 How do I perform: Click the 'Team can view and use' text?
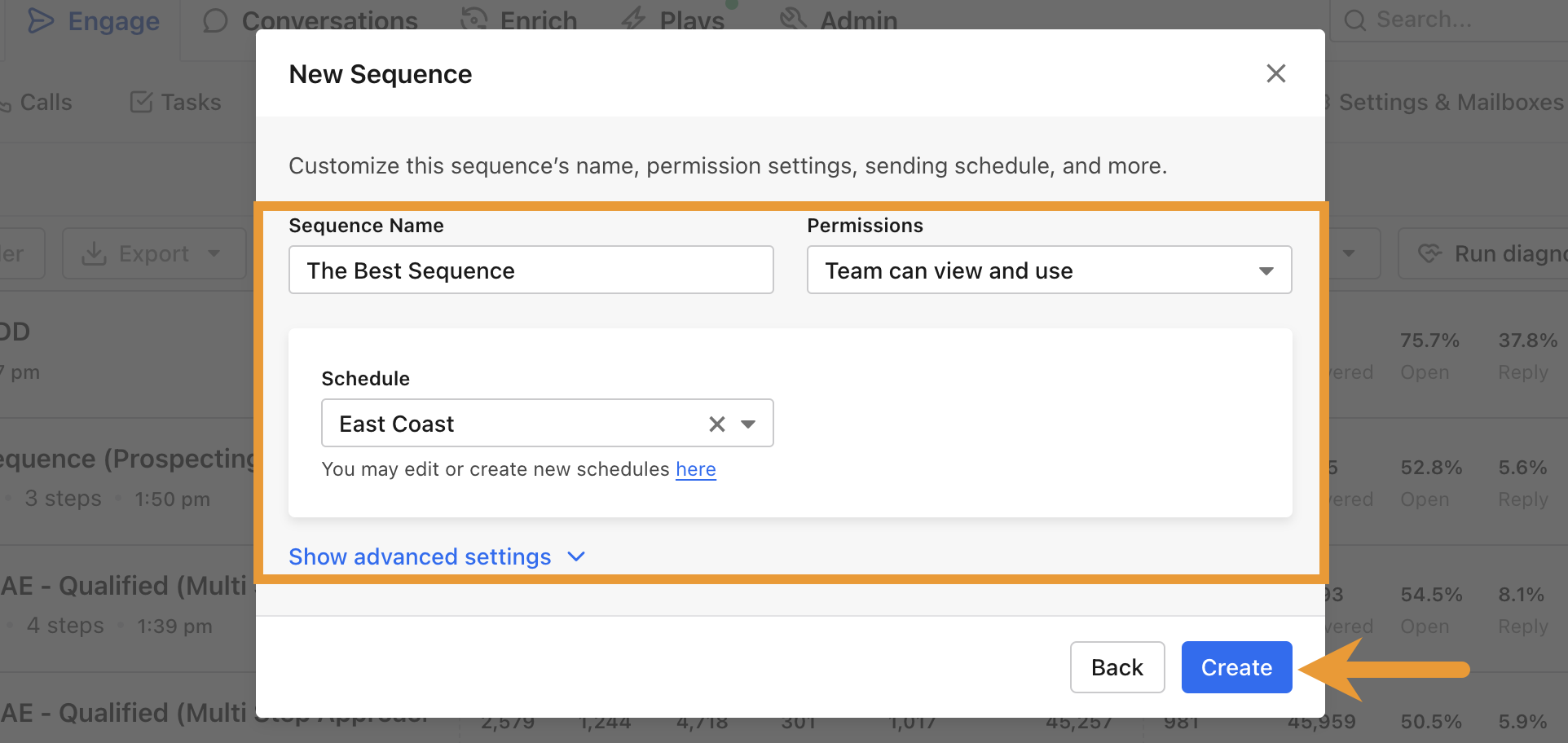[x=949, y=270]
